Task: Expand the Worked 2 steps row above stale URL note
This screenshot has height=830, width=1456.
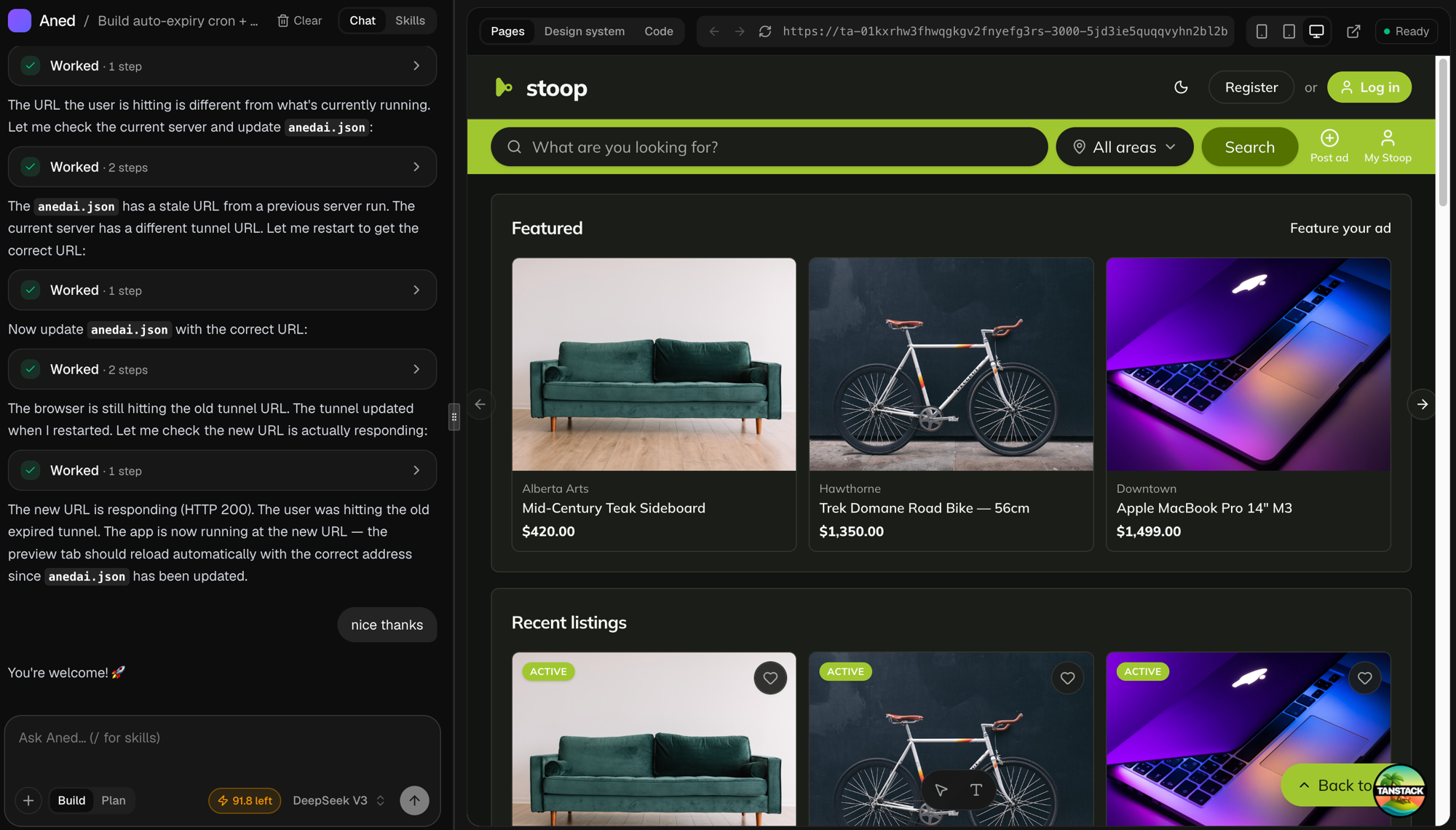Action: coord(222,167)
